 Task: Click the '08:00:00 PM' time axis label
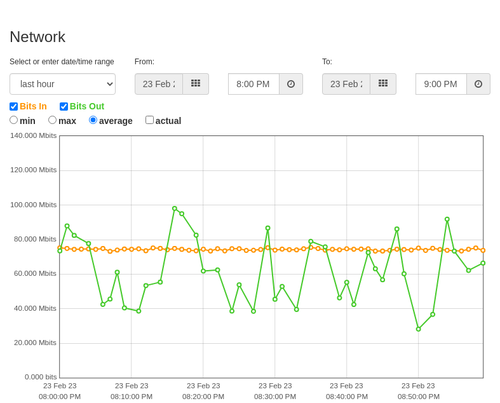(60, 397)
